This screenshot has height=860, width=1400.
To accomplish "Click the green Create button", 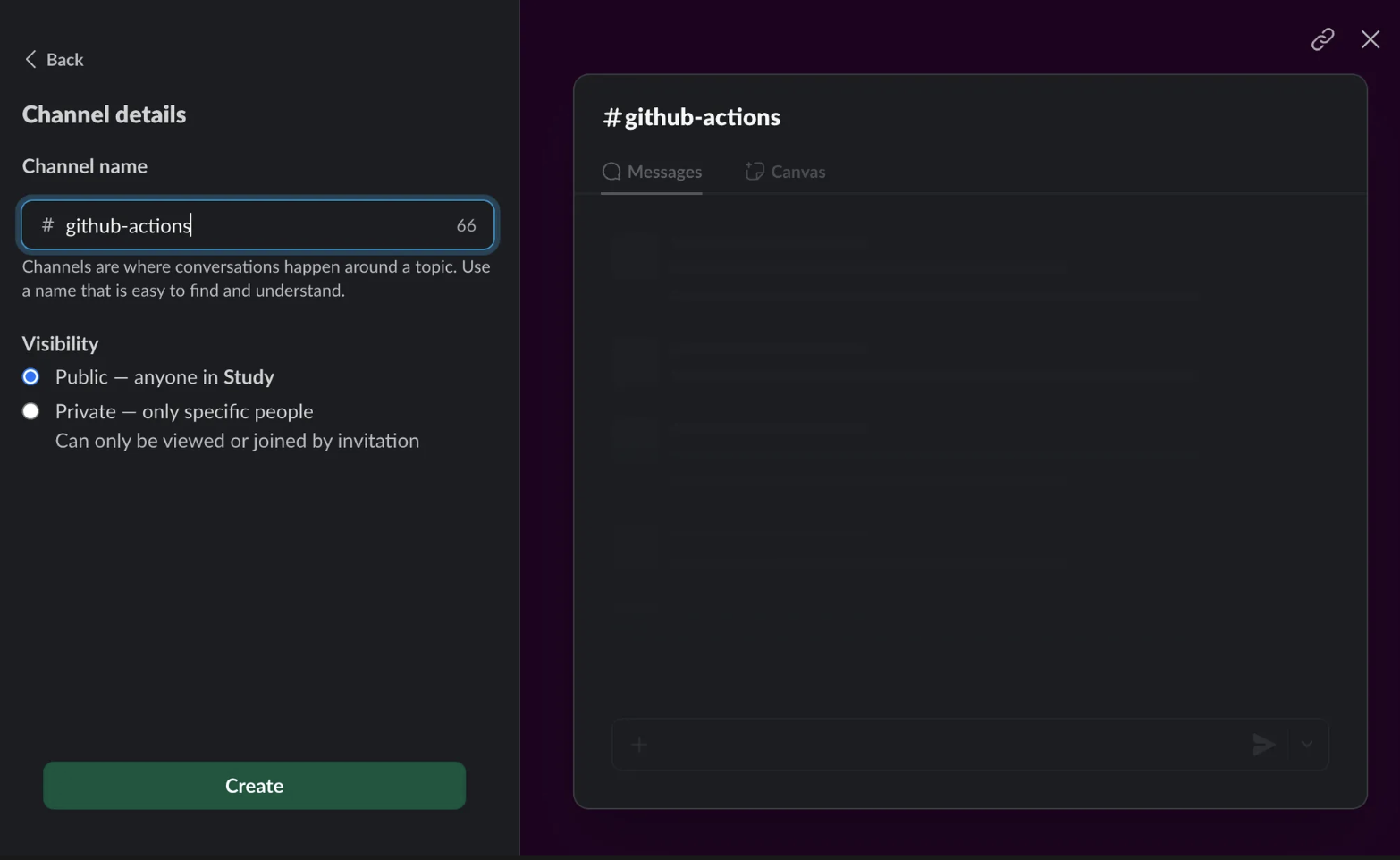I will point(255,786).
